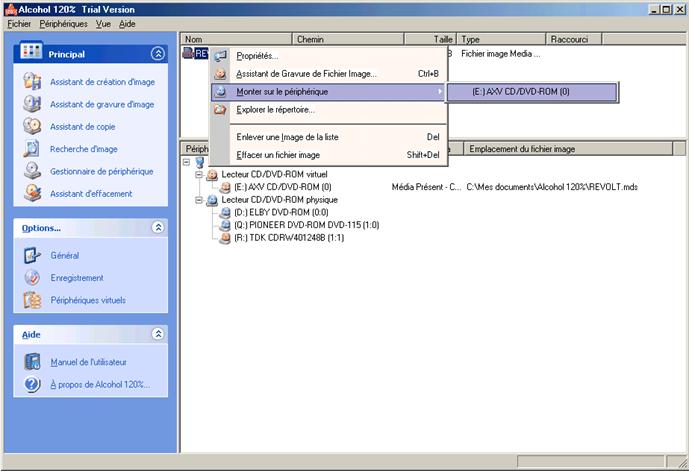Open Assistant de création d'image link
The image size is (689, 471).
[x=102, y=82]
